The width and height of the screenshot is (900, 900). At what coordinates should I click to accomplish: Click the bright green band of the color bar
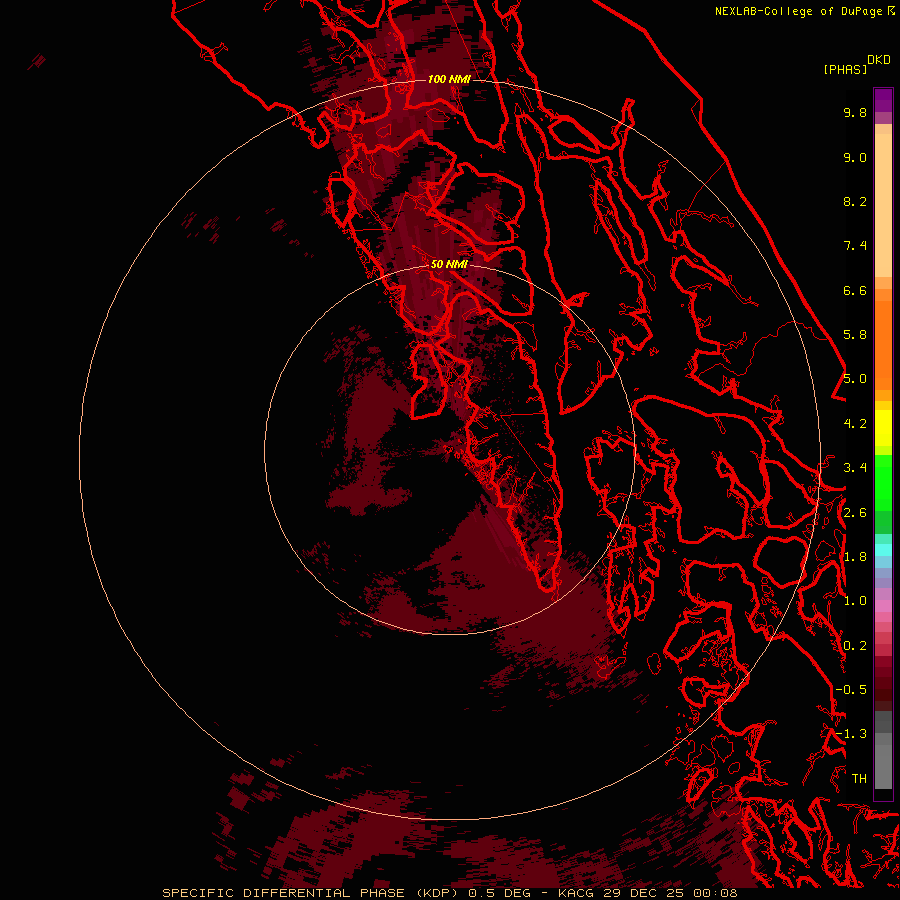(x=883, y=482)
